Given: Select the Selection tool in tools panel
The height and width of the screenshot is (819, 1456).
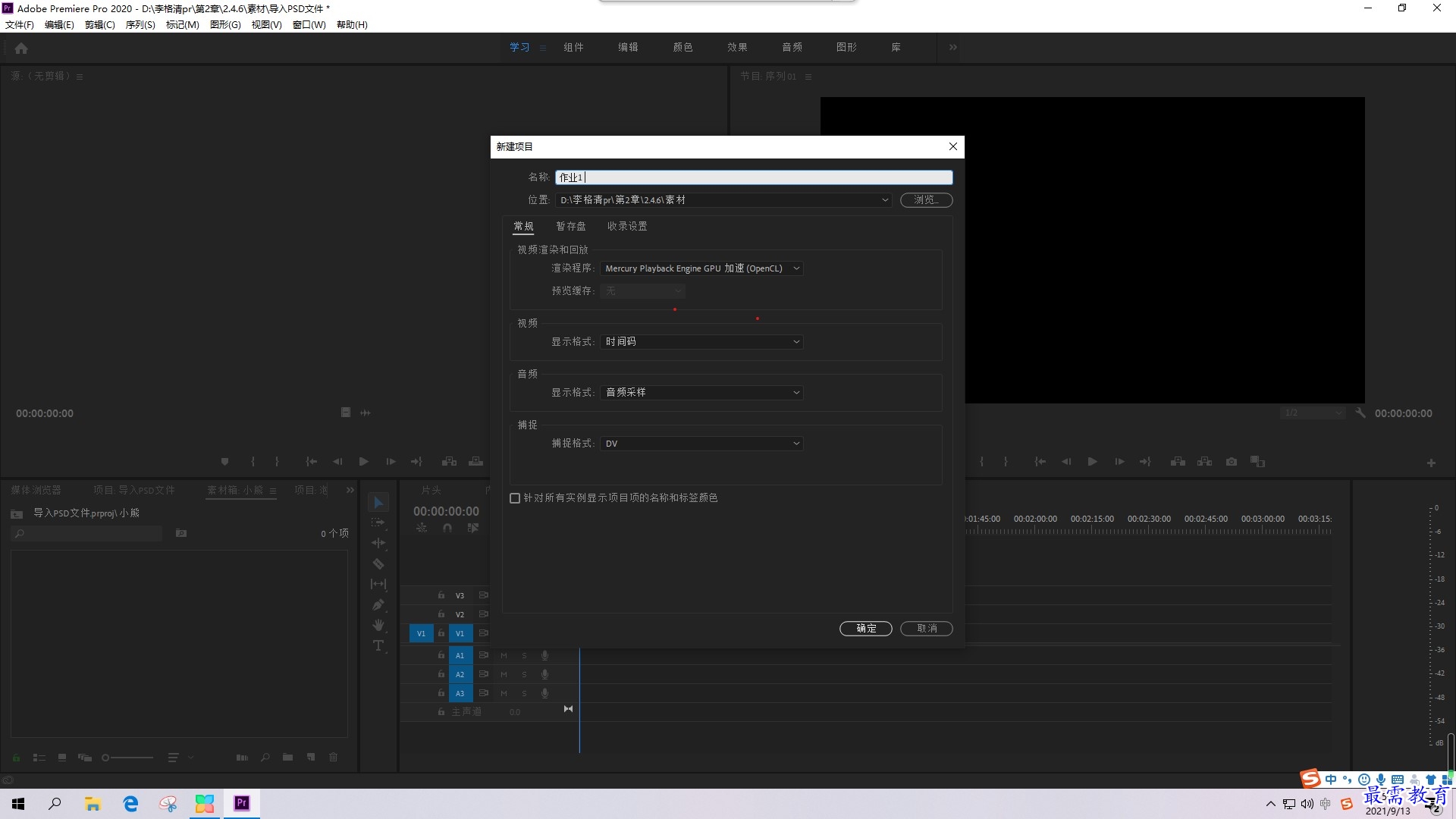Looking at the screenshot, I should 378,502.
